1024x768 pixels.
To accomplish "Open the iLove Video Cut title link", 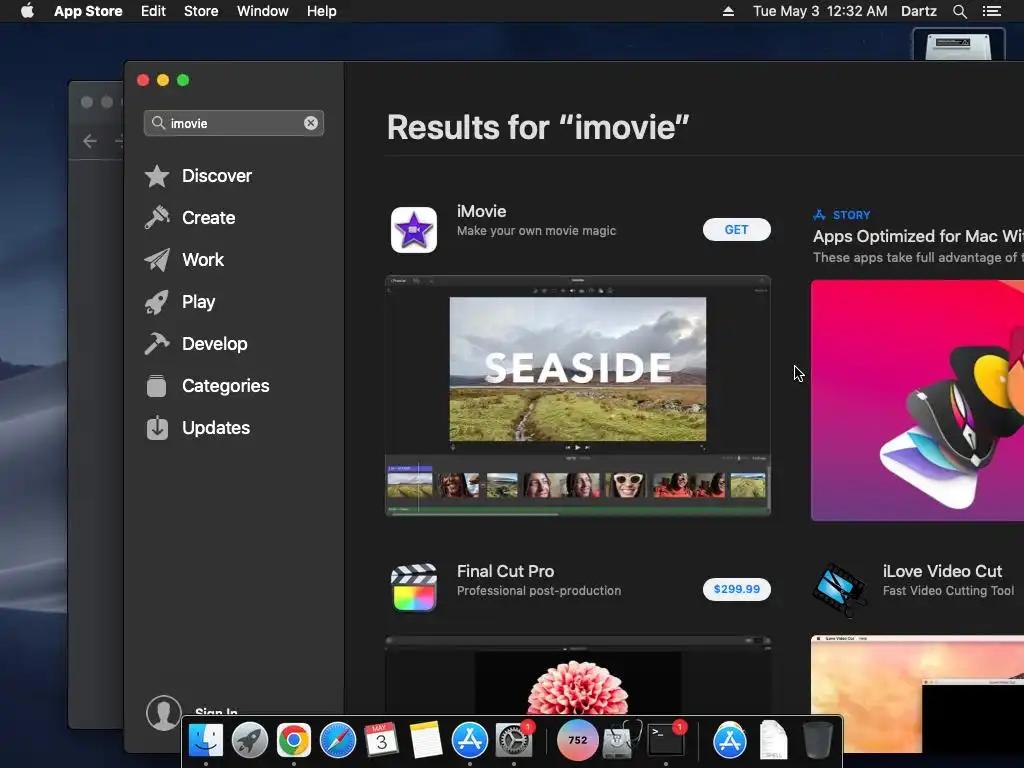I will point(942,571).
